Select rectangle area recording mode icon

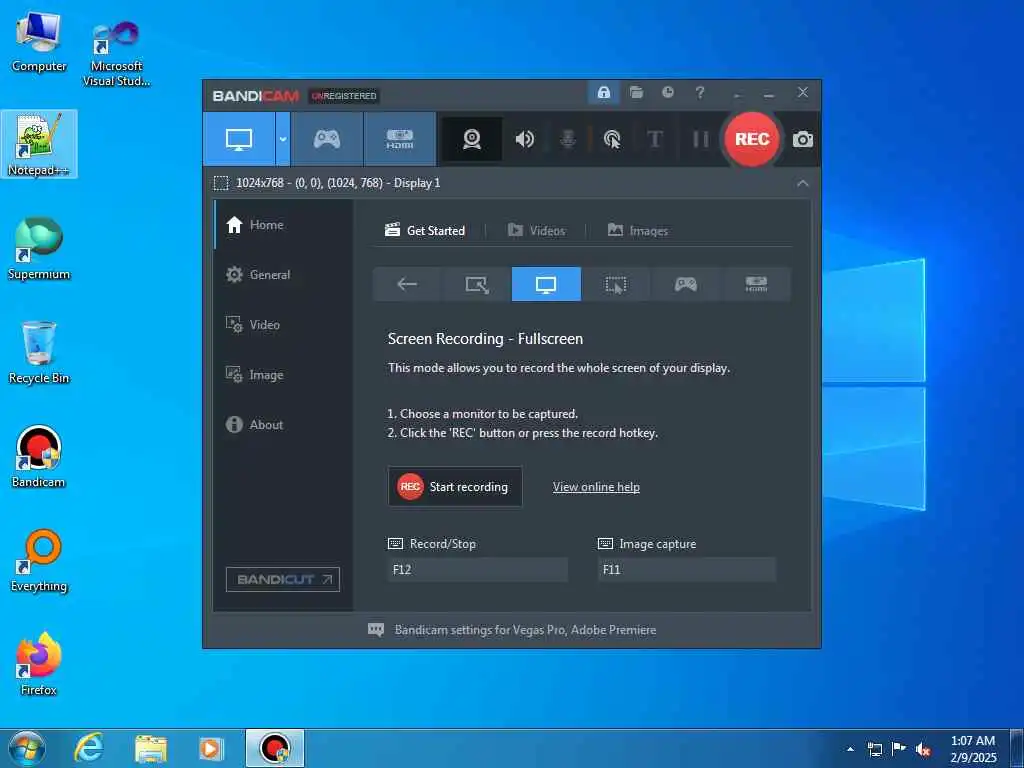coord(477,284)
